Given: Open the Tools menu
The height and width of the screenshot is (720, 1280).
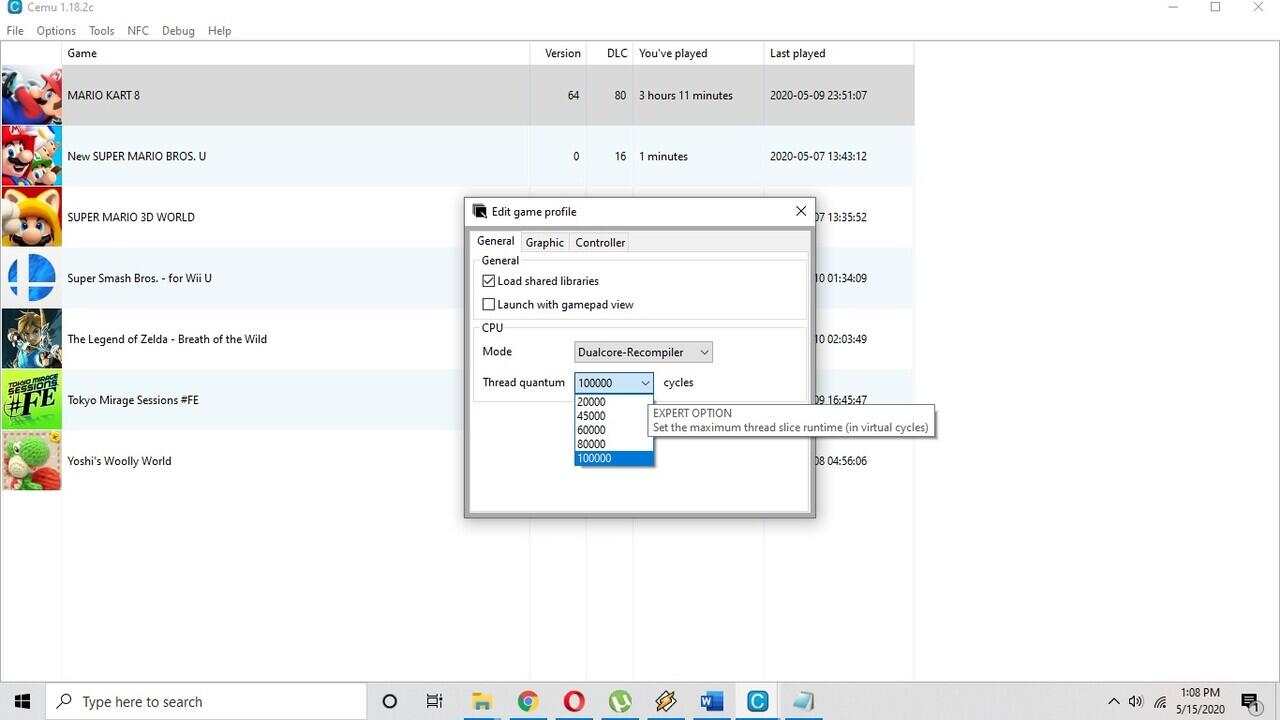Looking at the screenshot, I should (101, 30).
